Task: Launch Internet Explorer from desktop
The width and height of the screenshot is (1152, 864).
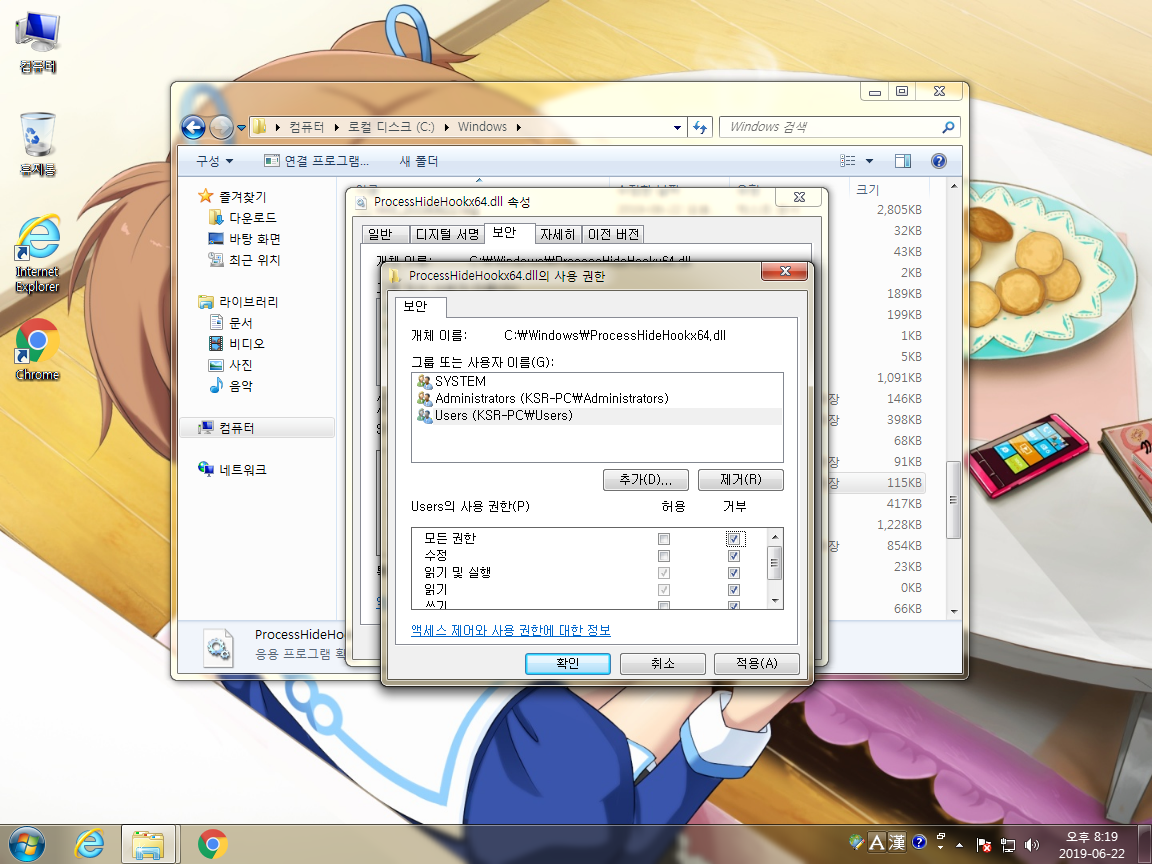Action: point(37,253)
